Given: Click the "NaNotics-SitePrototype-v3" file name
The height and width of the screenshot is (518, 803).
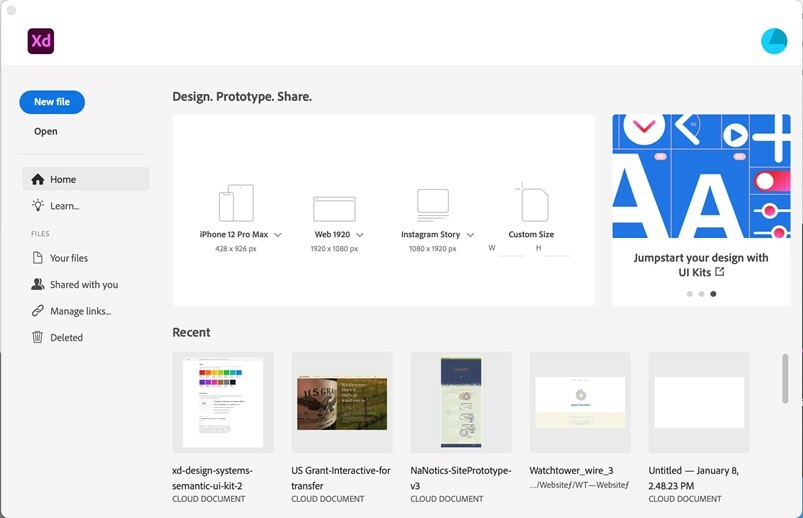Looking at the screenshot, I should (x=460, y=478).
